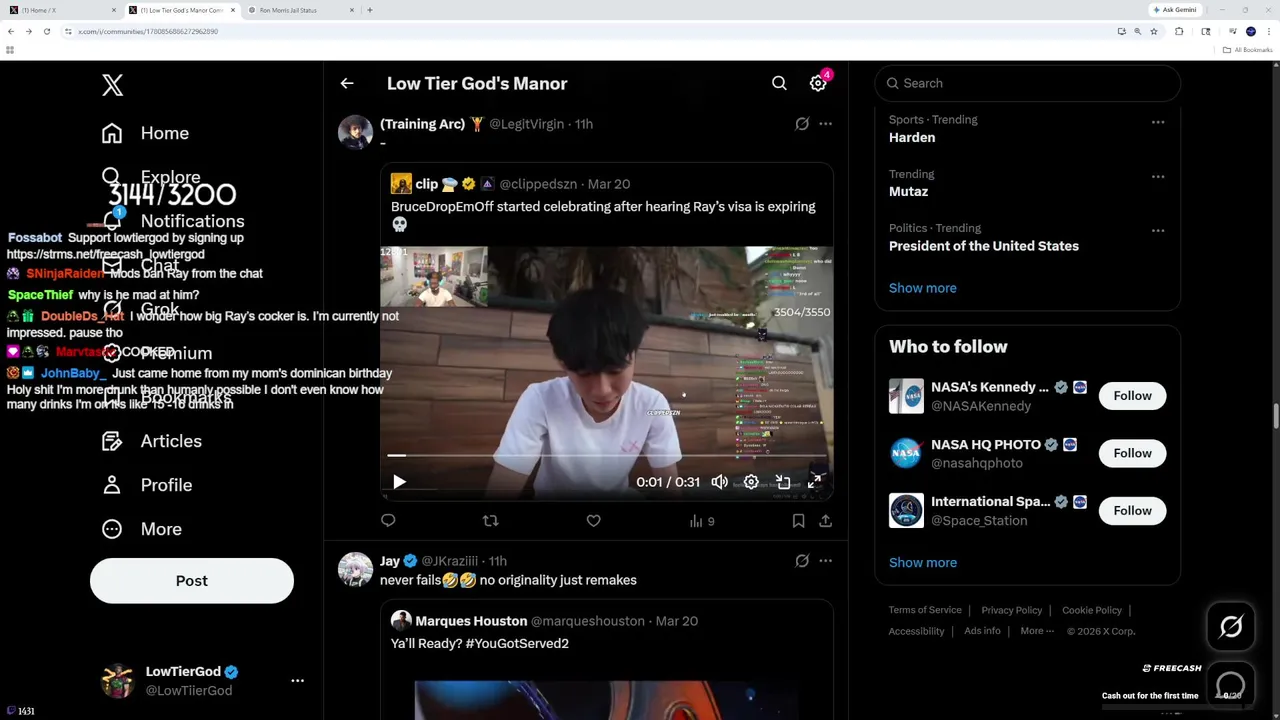The image size is (1280, 720).
Task: Open Accessibility footer link
Action: [x=916, y=632]
